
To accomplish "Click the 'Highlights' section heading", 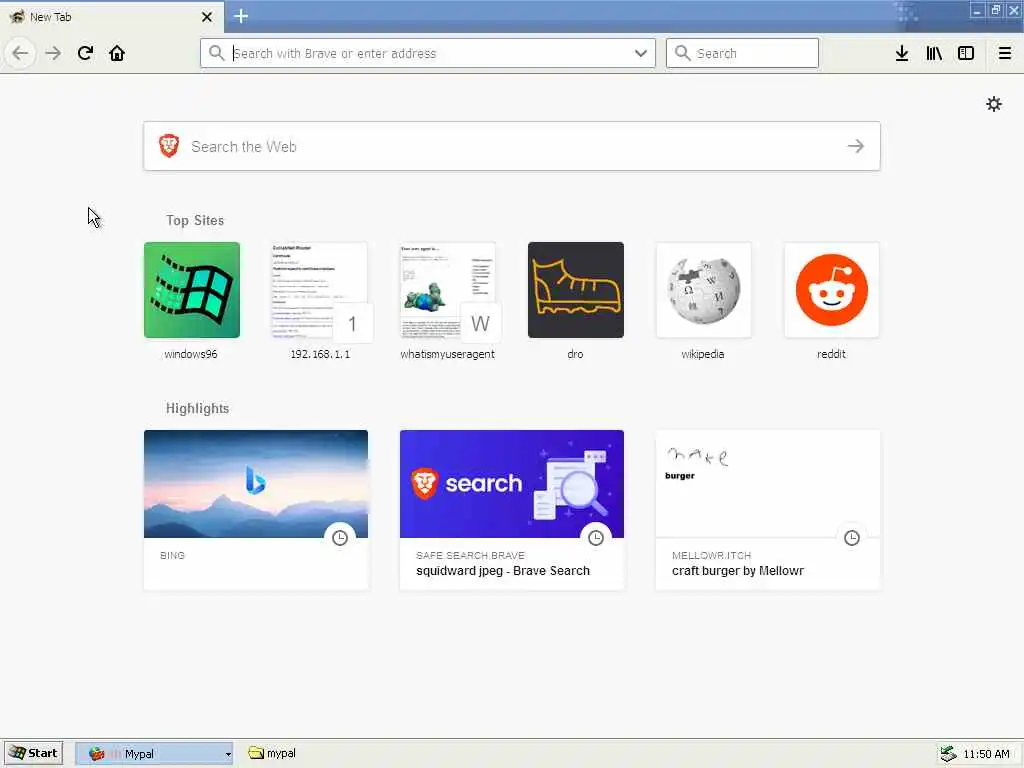I will coord(197,409).
